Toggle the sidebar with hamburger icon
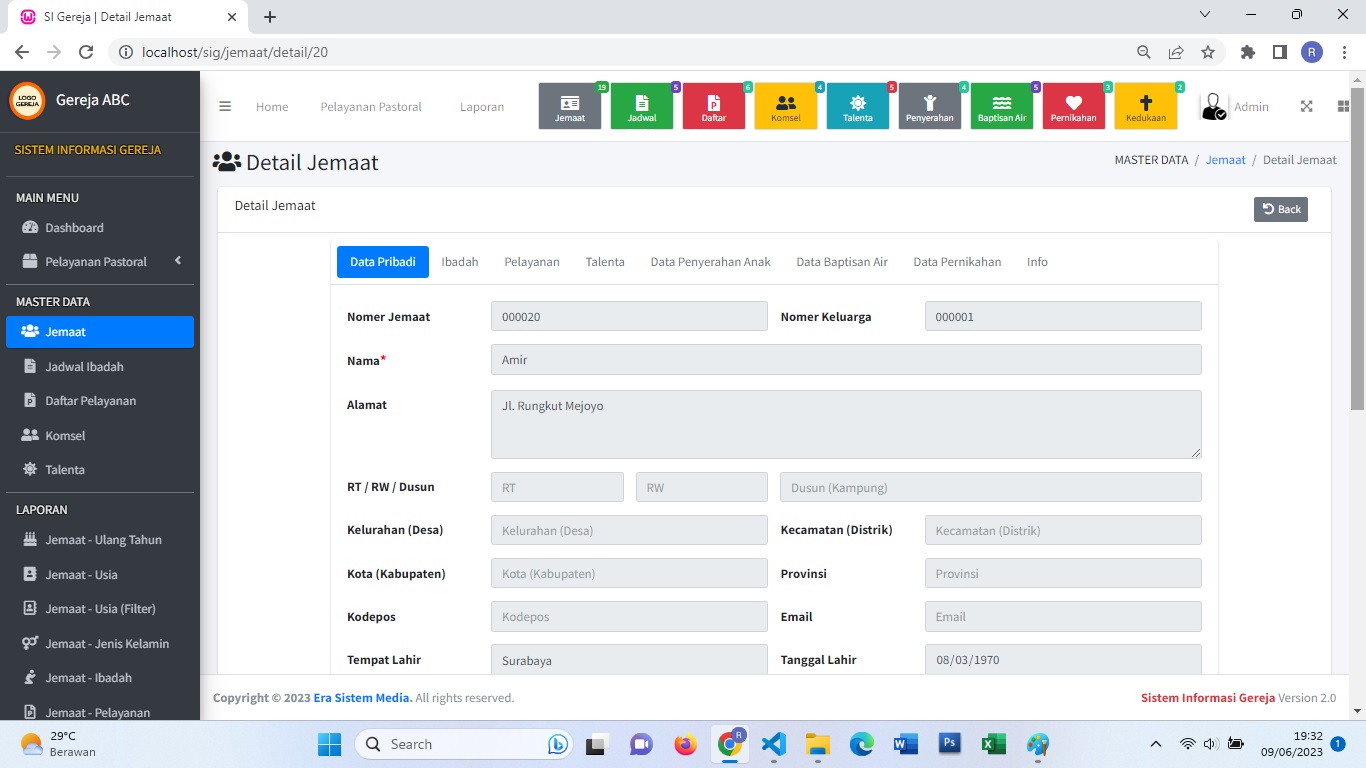This screenshot has height=768, width=1366. pos(225,107)
